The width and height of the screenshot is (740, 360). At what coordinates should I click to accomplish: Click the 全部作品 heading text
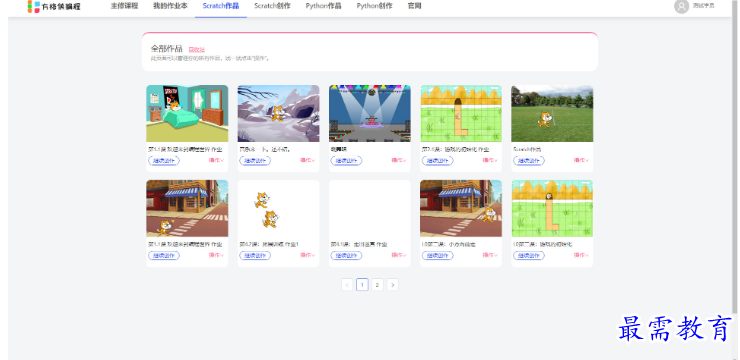point(167,49)
